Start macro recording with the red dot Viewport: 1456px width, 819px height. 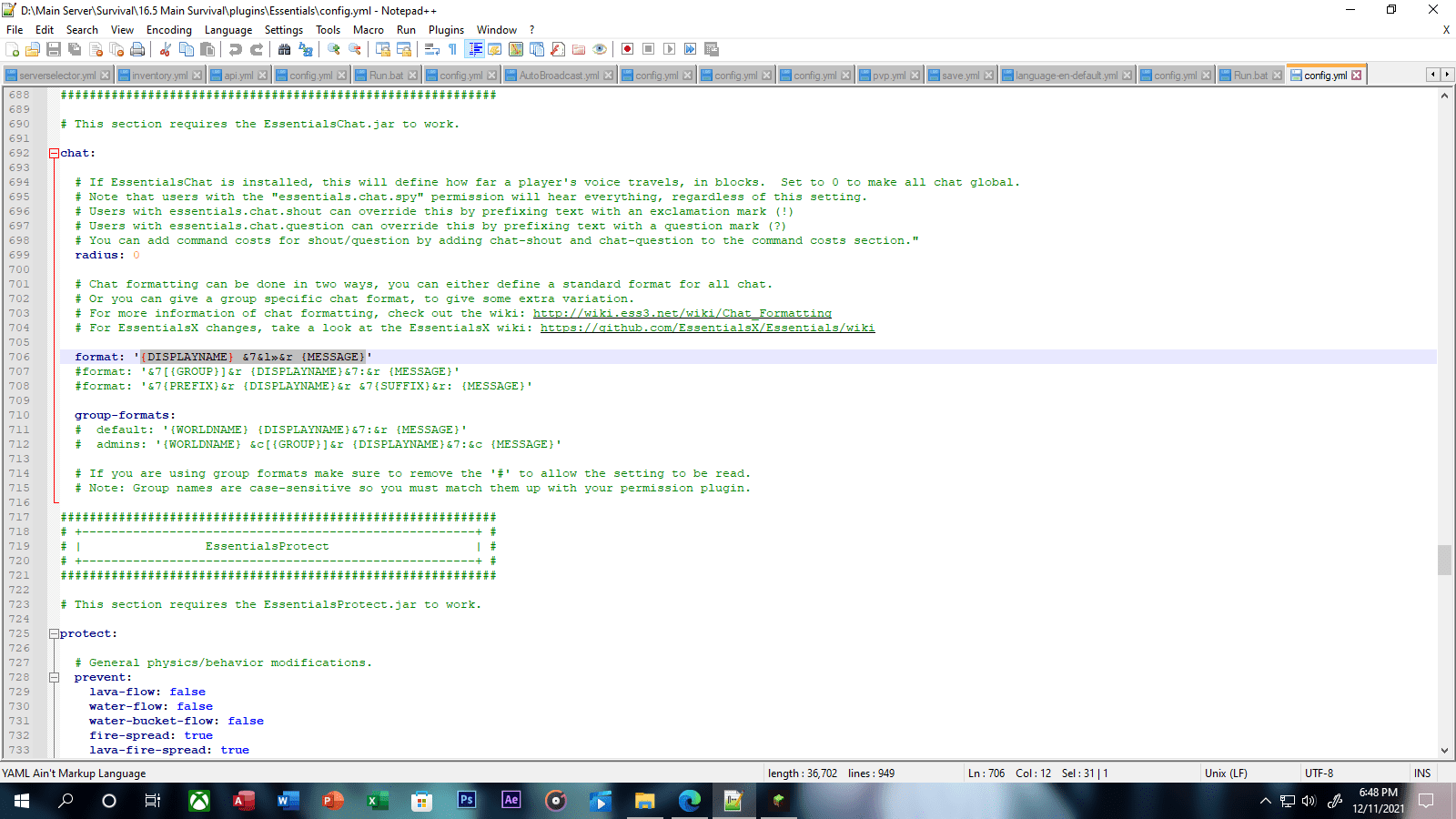[x=628, y=49]
